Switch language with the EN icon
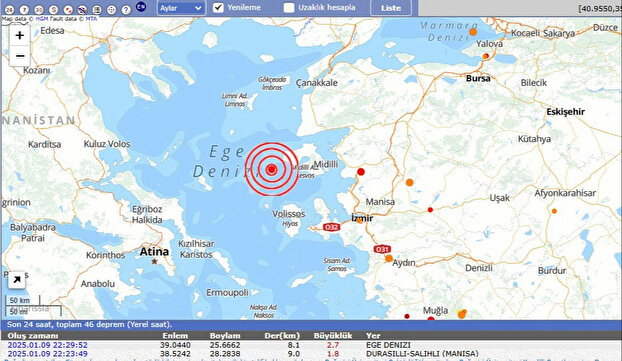The height and width of the screenshot is (361, 622). (141, 6)
